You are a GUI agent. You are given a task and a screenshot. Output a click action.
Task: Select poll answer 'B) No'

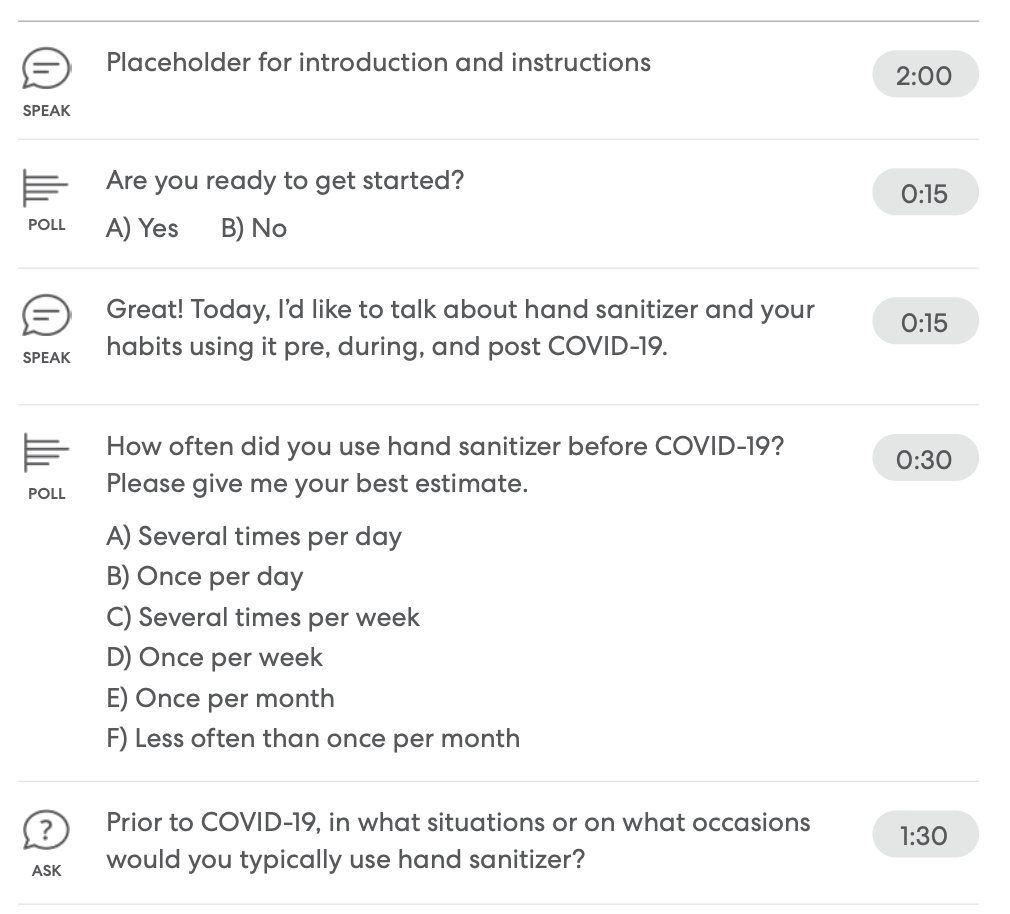(254, 229)
